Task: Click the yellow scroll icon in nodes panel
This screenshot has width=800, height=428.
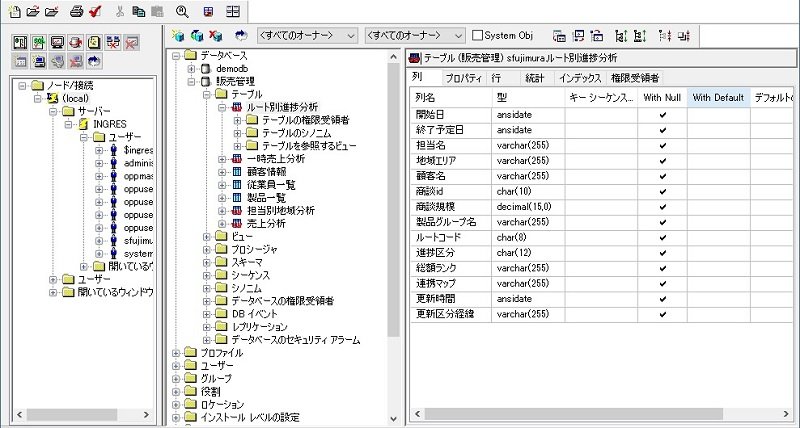Action: (94, 42)
